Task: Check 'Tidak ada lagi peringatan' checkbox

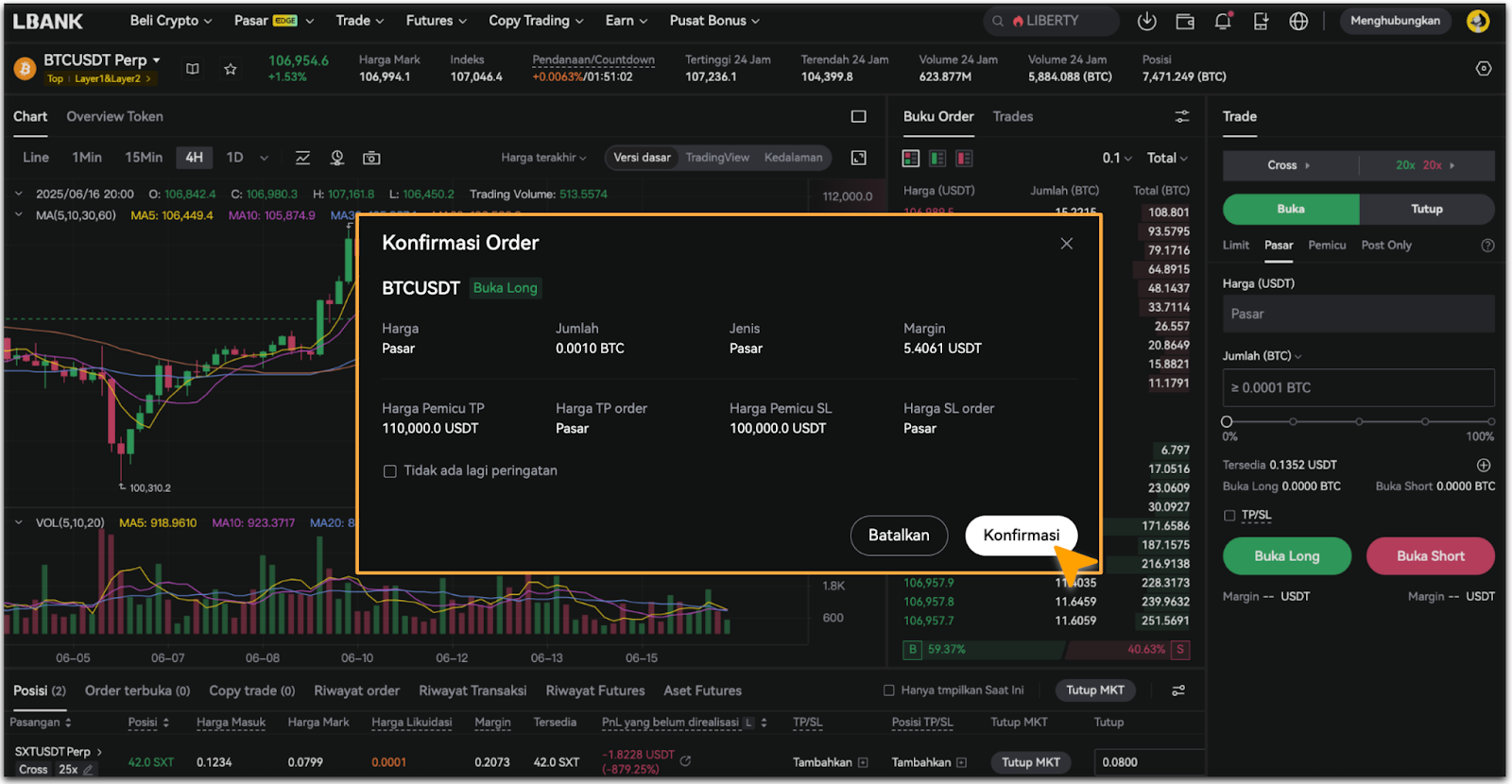Action: 389,471
